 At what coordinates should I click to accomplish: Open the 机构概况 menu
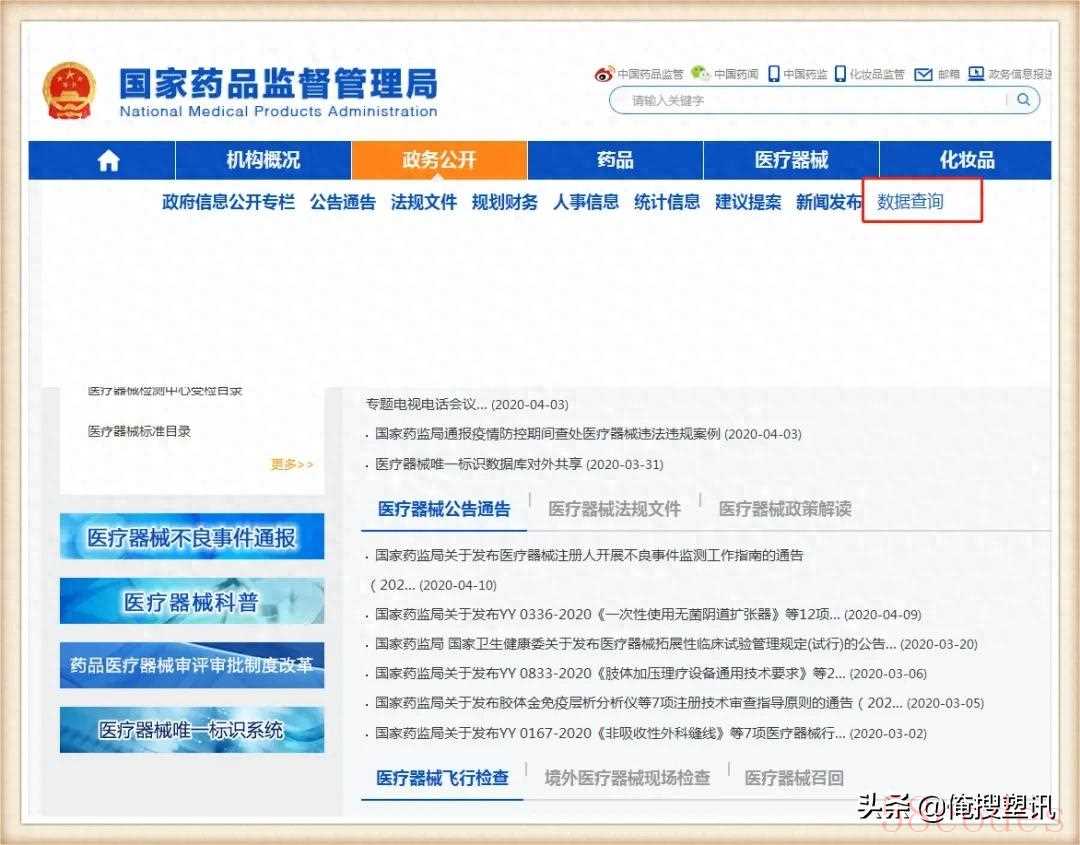click(x=263, y=160)
